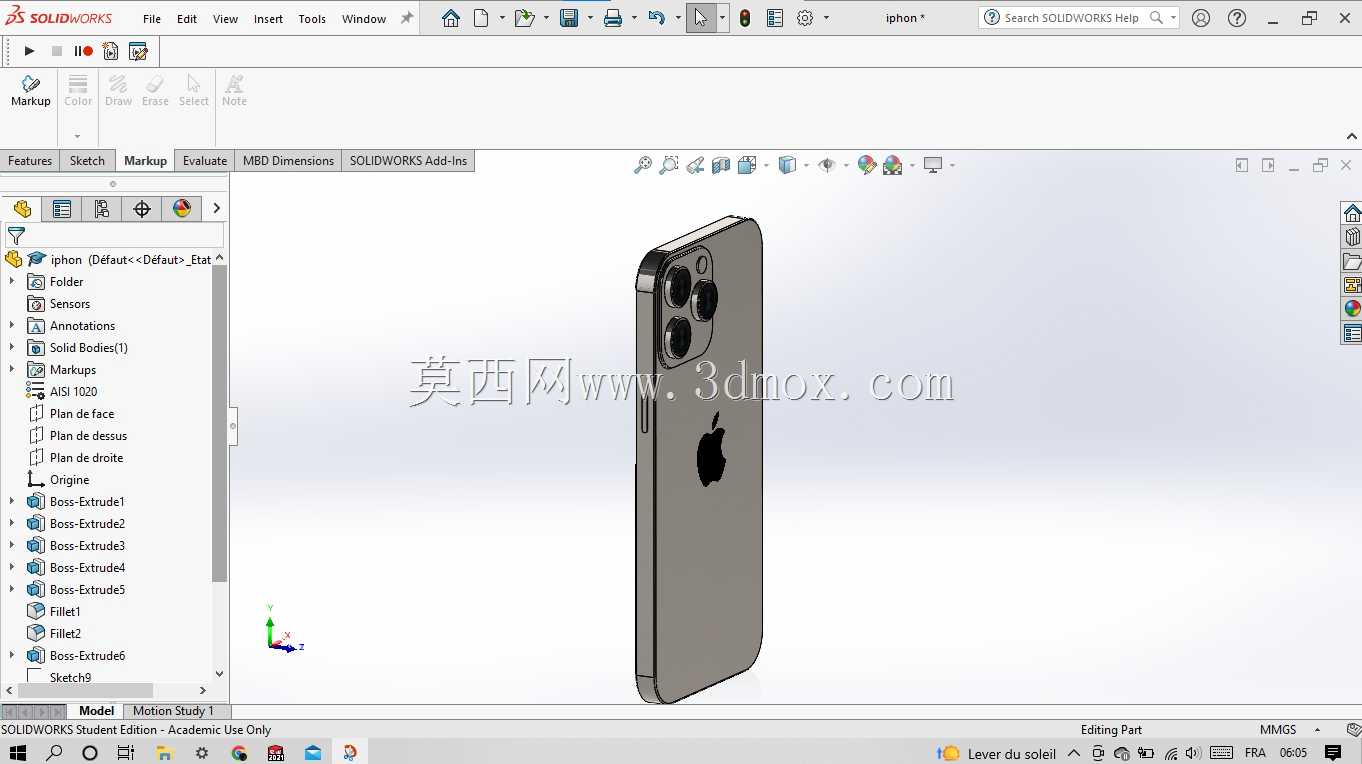Screen dimensions: 1362x764
Task: Expand the Annotations node
Action: pos(12,325)
